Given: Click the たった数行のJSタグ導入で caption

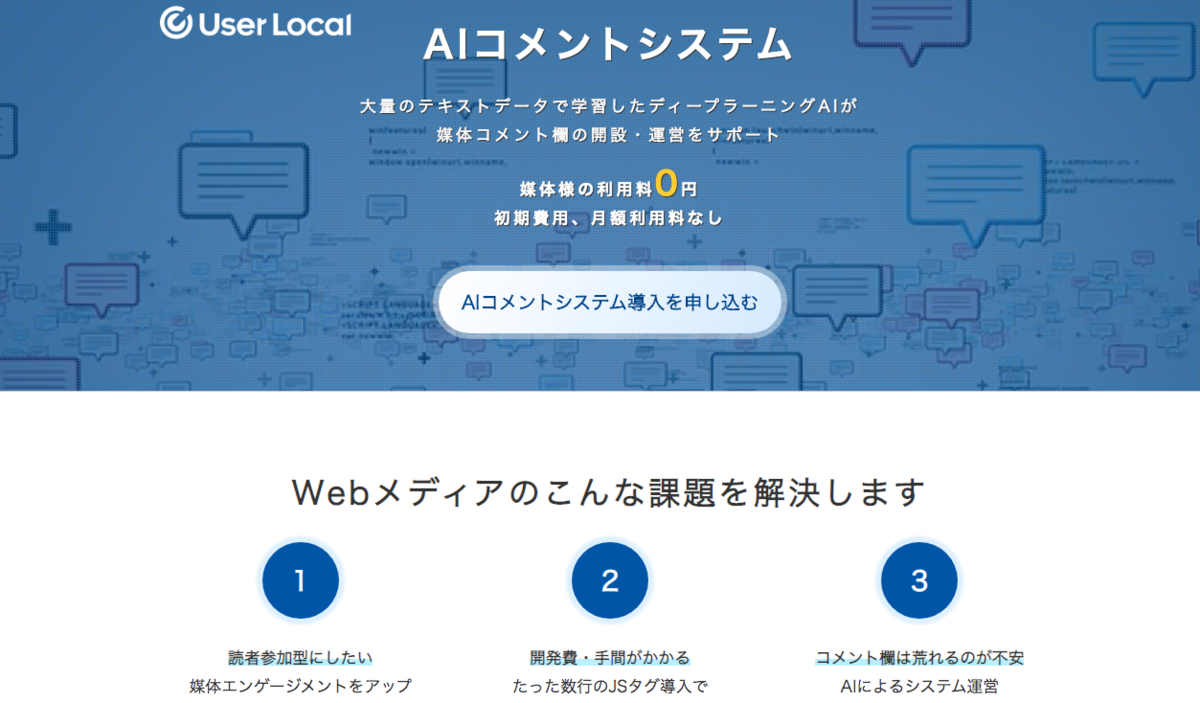Looking at the screenshot, I should [x=609, y=684].
